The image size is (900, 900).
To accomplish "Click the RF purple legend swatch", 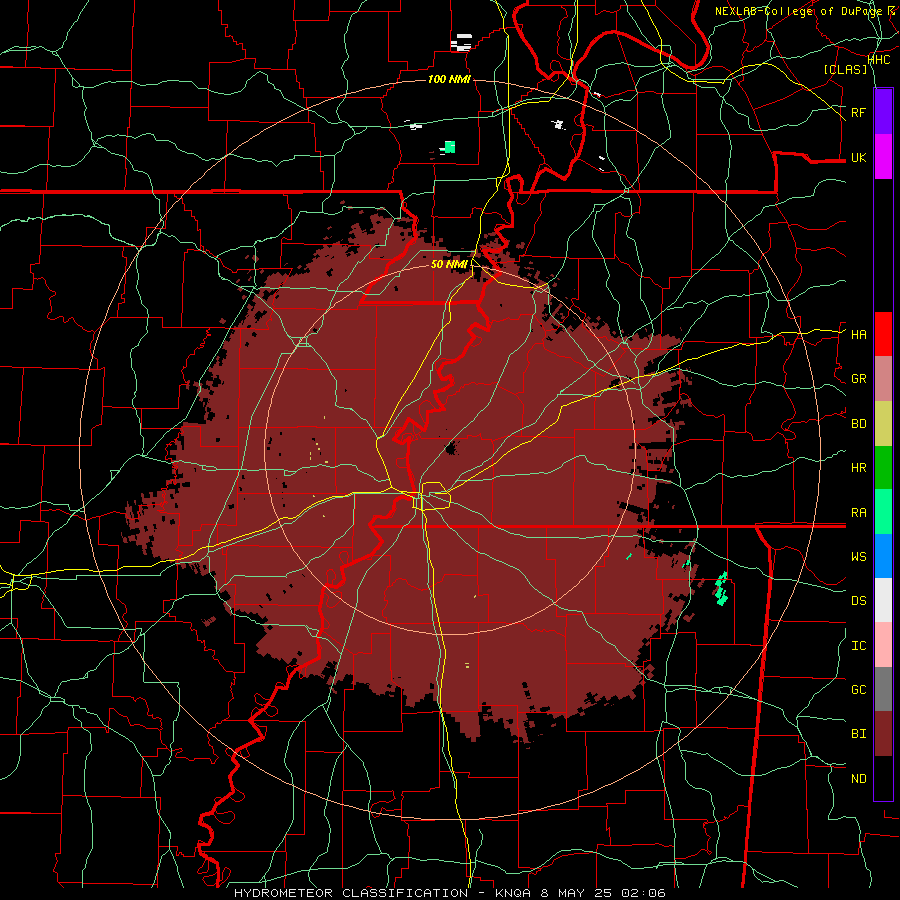I will tap(883, 112).
